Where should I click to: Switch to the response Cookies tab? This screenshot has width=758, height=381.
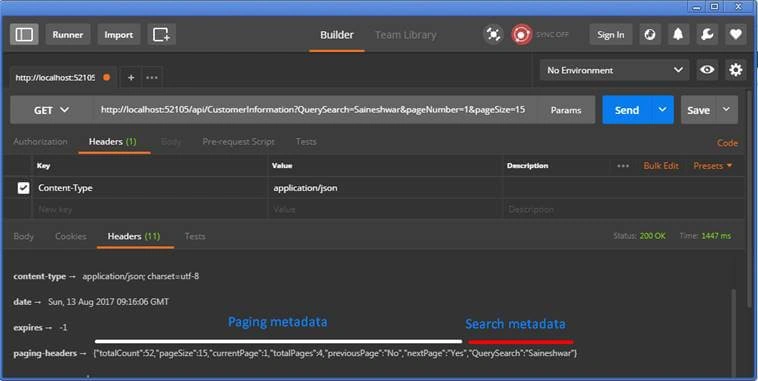coord(71,236)
